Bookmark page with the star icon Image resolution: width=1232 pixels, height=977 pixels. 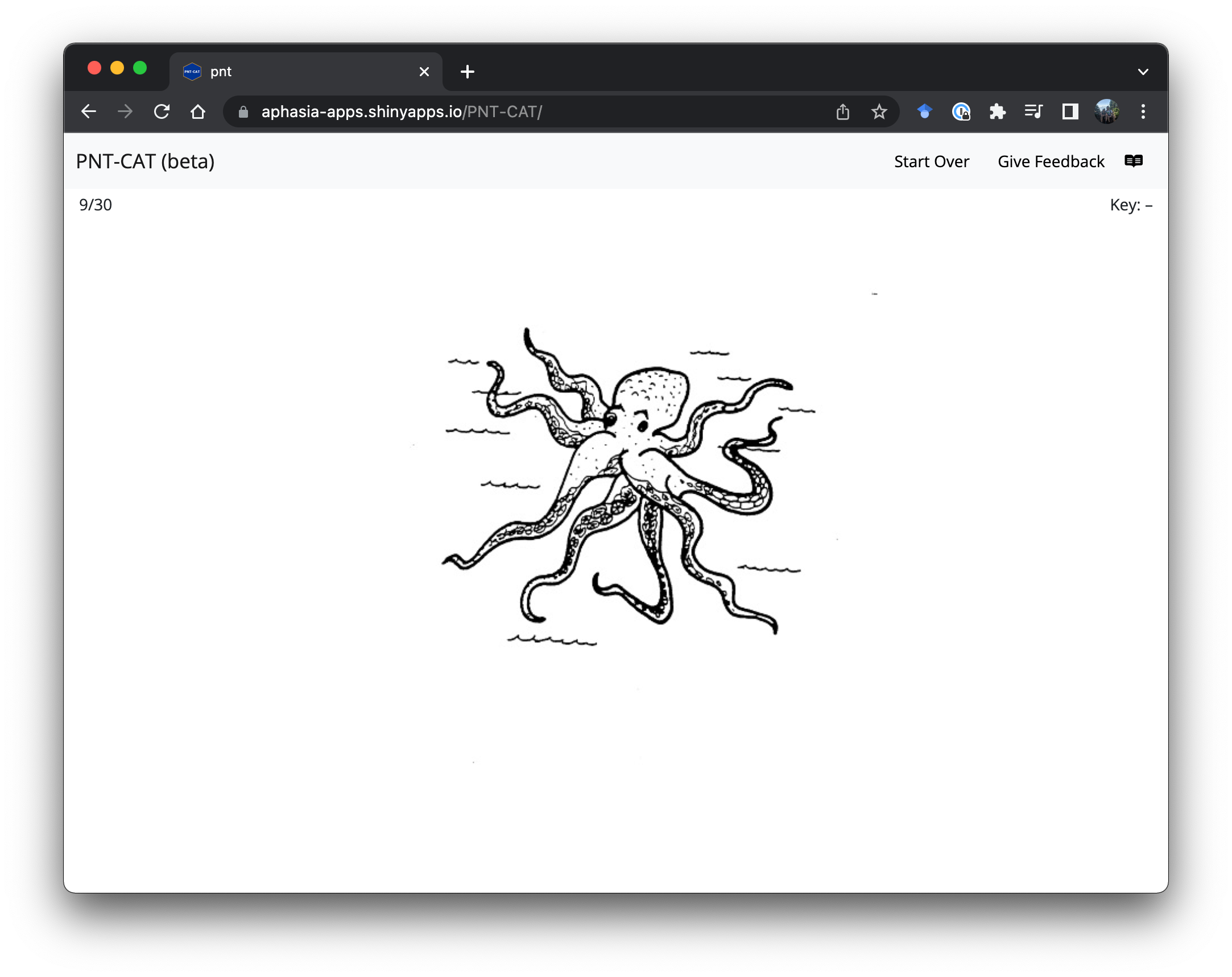coord(879,111)
